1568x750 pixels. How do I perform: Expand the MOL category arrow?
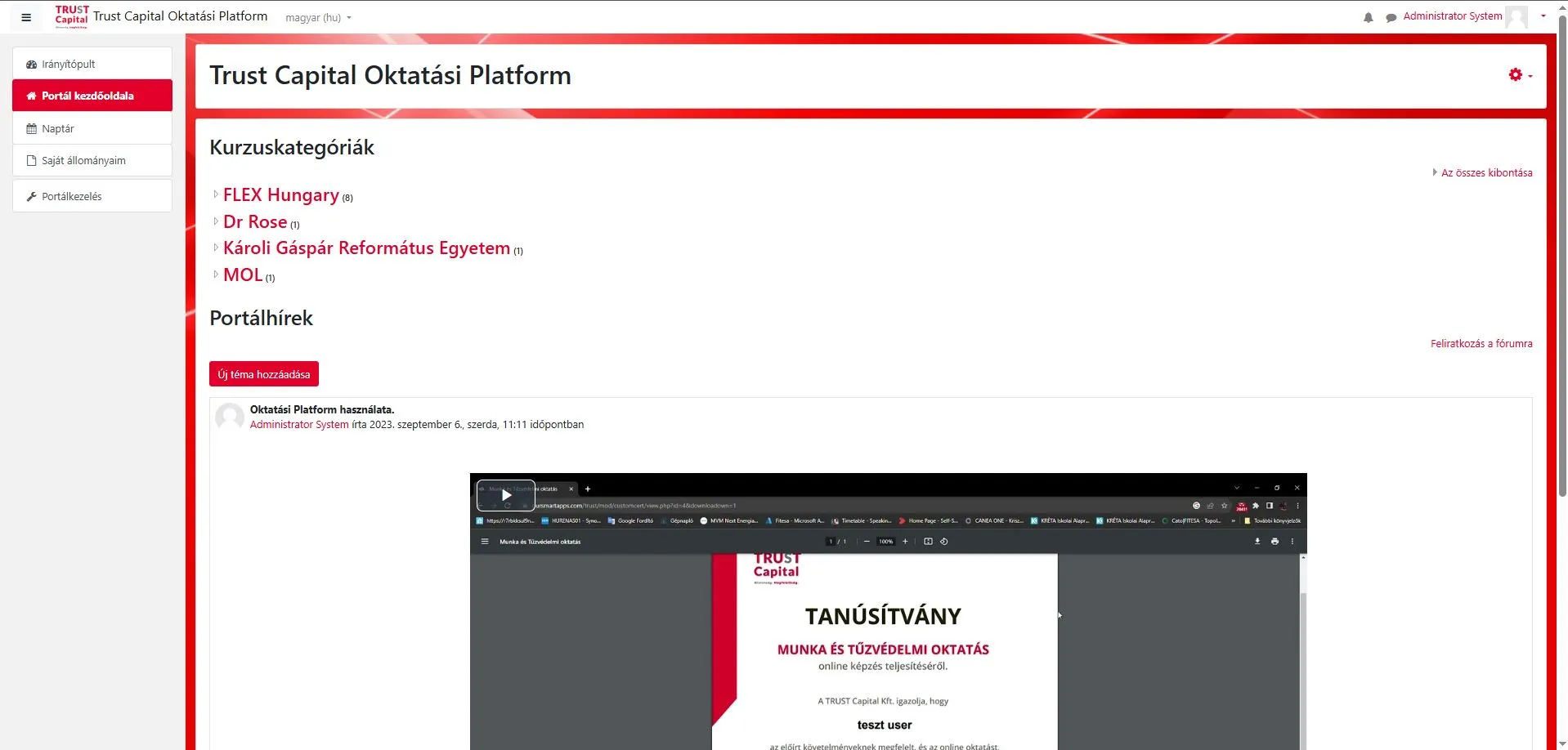click(216, 275)
